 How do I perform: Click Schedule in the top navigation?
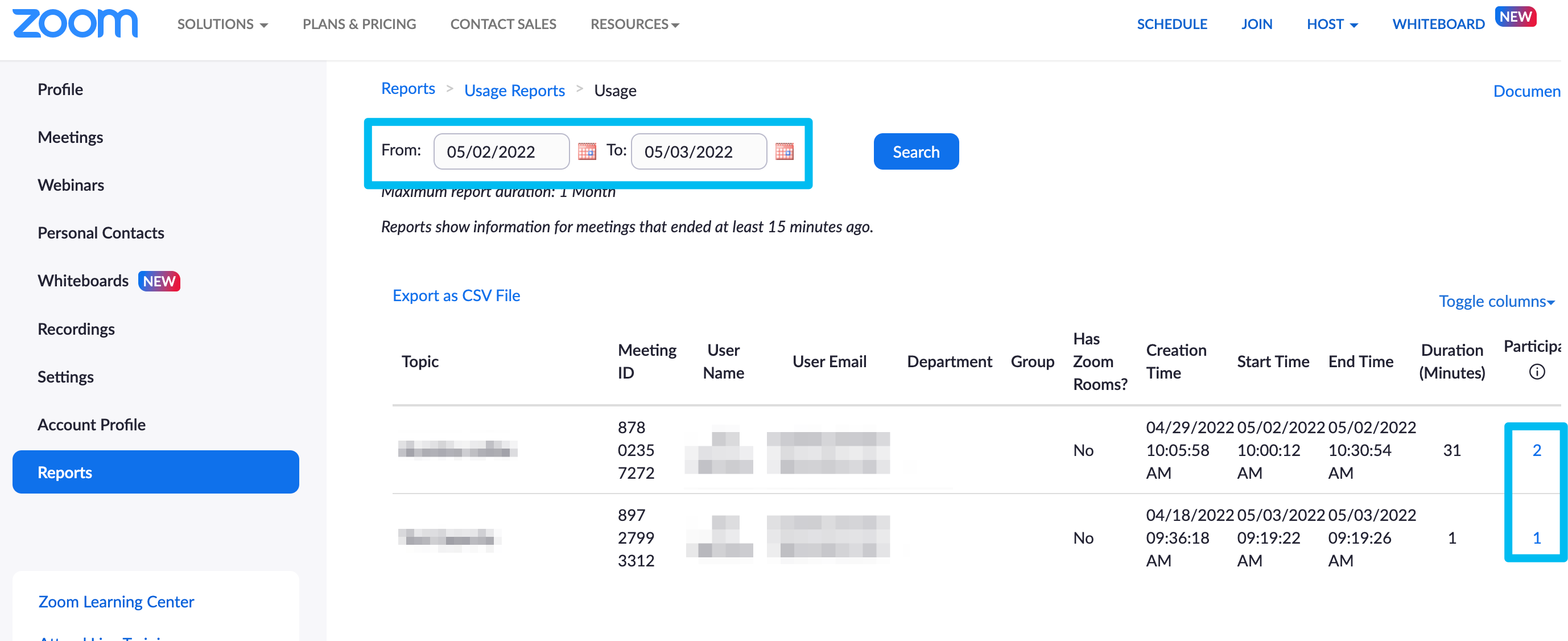point(1172,24)
